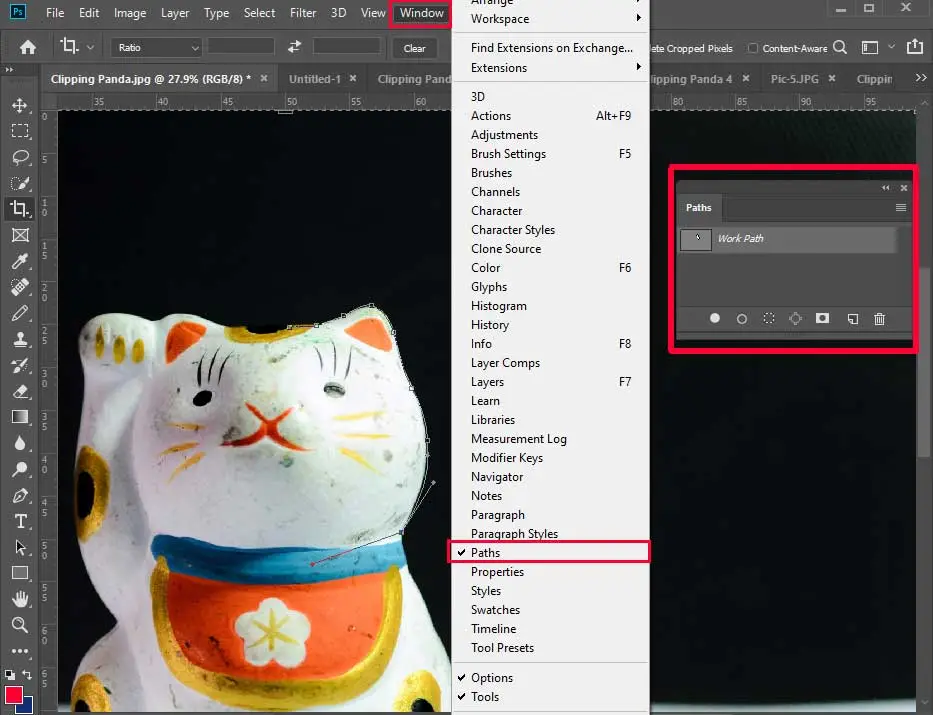This screenshot has width=933, height=715.
Task: Open the Paths panel flyout menu
Action: 901,208
